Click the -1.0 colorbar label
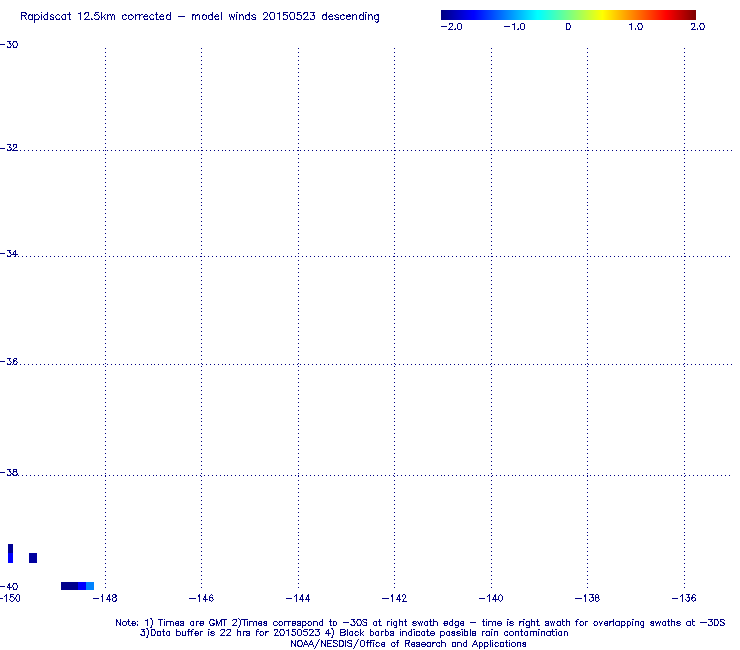The height and width of the screenshot is (650, 740). pyautogui.click(x=514, y=27)
